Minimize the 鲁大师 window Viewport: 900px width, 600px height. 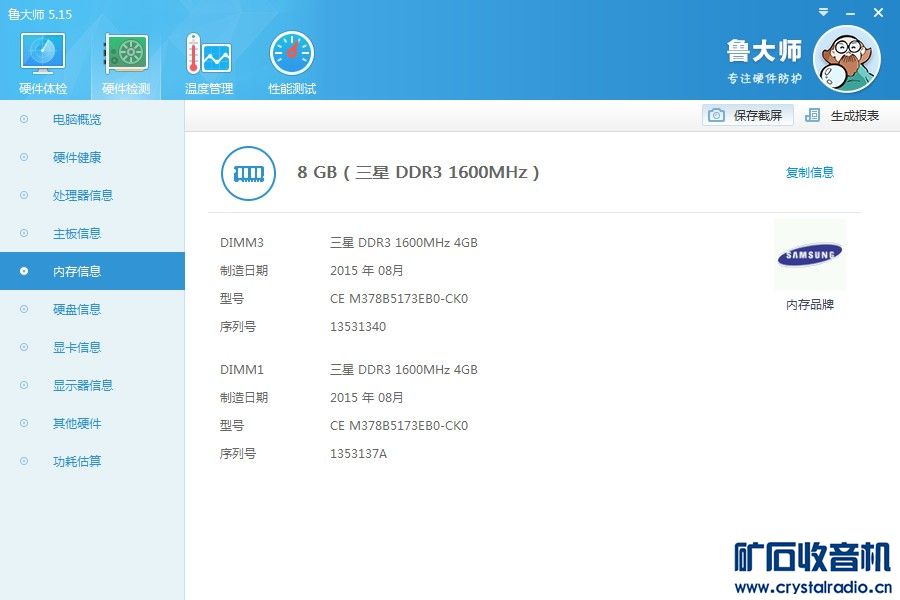point(851,13)
